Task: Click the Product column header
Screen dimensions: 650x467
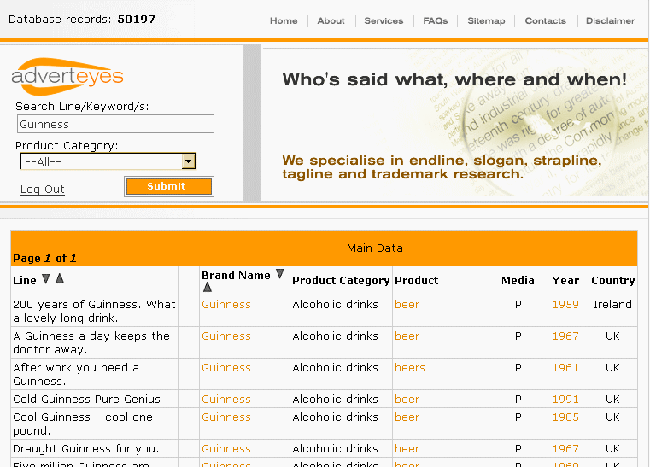Action: (416, 281)
